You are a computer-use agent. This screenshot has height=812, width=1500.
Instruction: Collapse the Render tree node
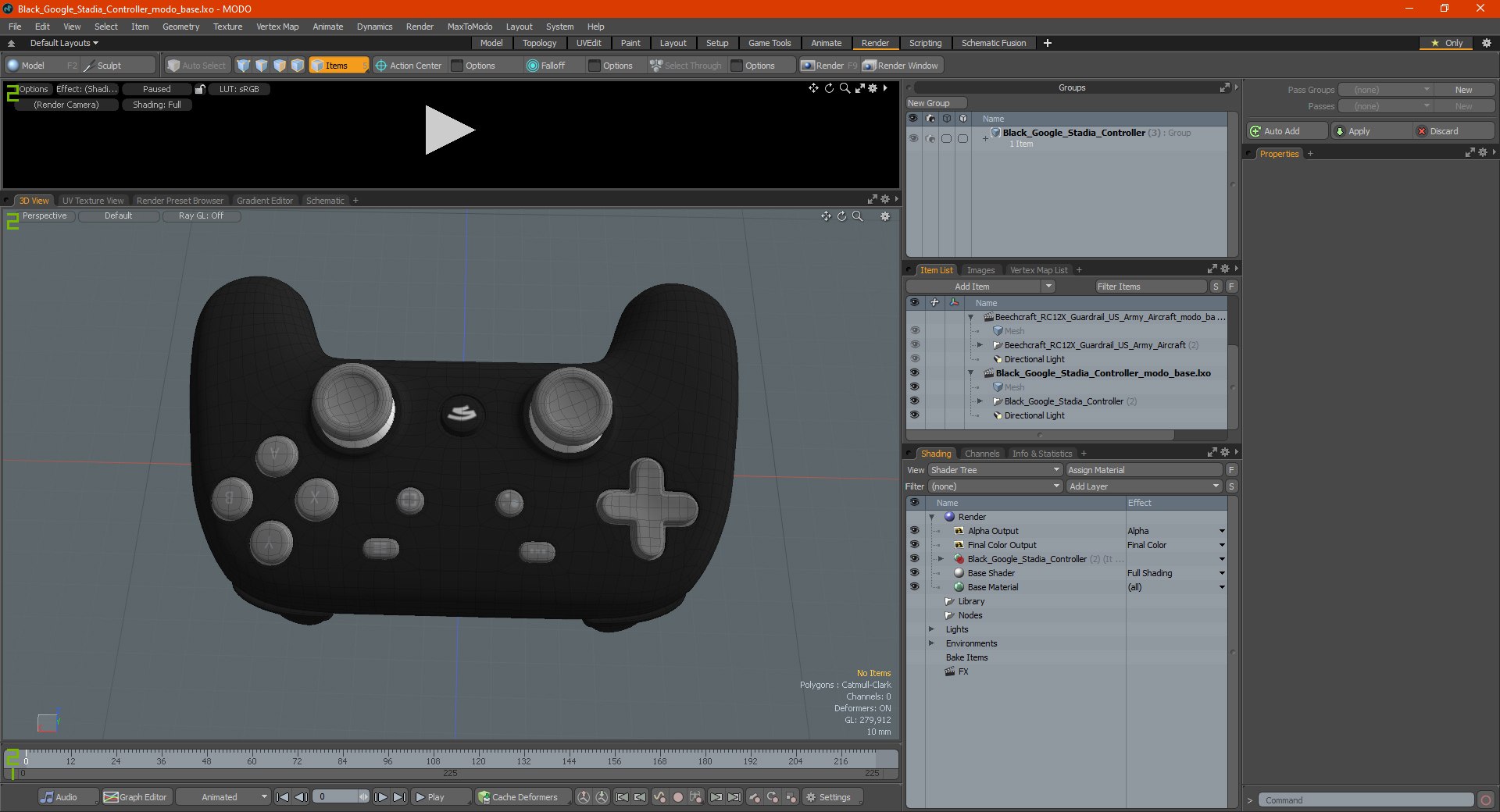click(x=931, y=517)
